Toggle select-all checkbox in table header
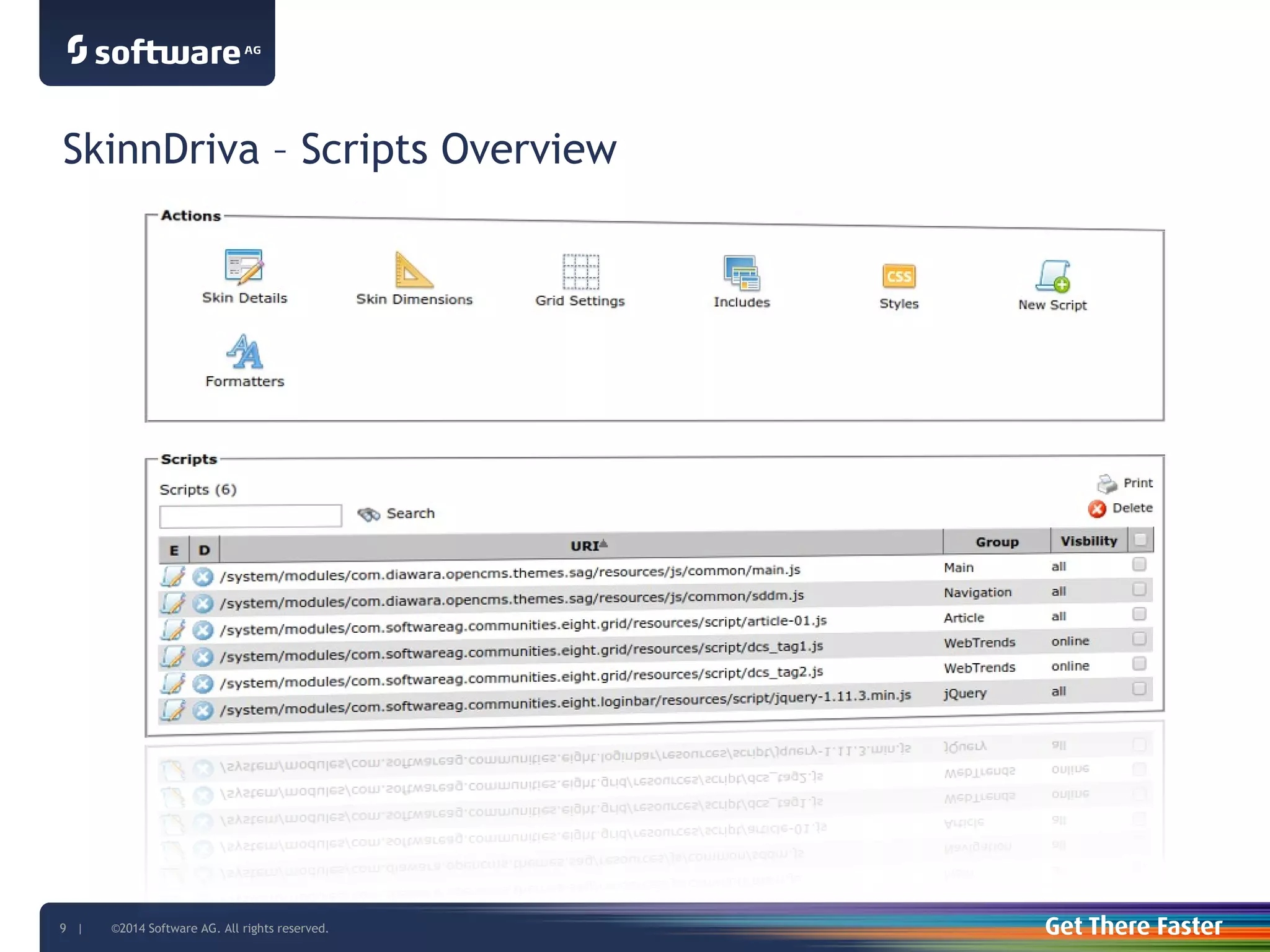The width and height of the screenshot is (1270, 952). [x=1140, y=539]
